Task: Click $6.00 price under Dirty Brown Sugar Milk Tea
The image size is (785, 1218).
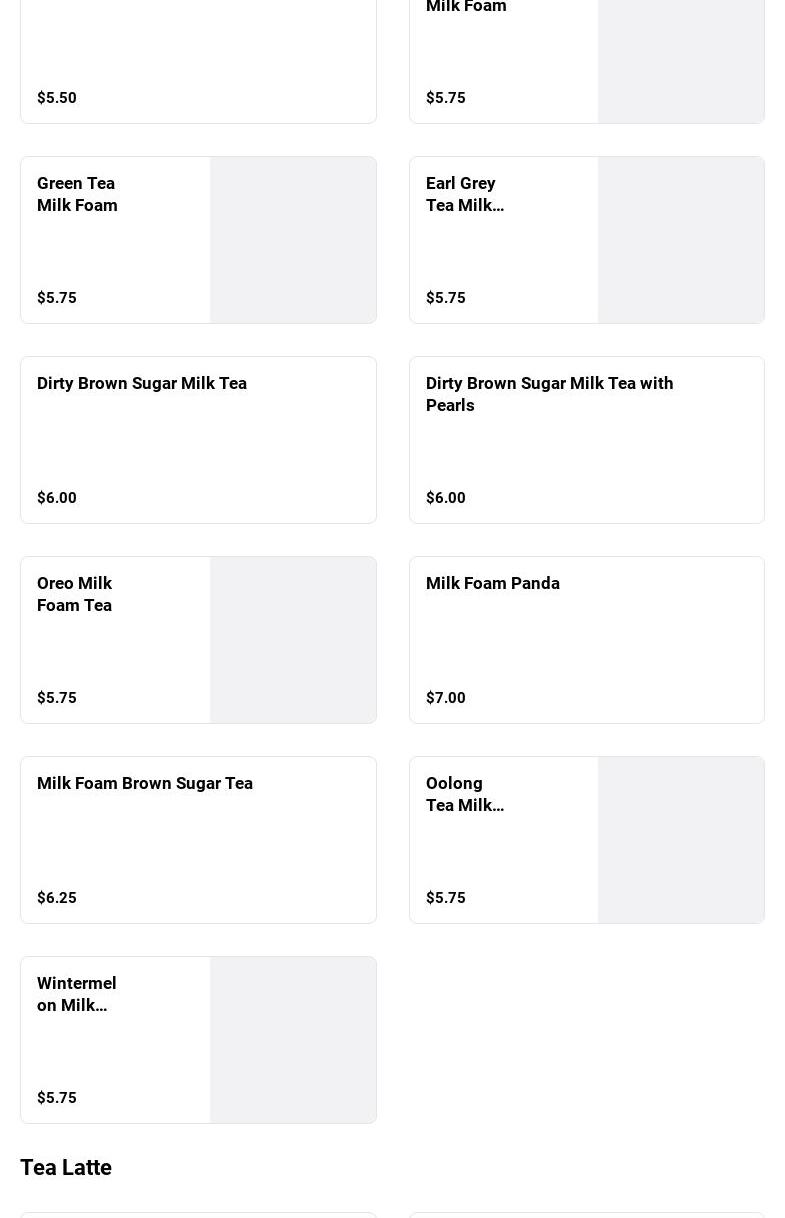Action: (x=57, y=498)
